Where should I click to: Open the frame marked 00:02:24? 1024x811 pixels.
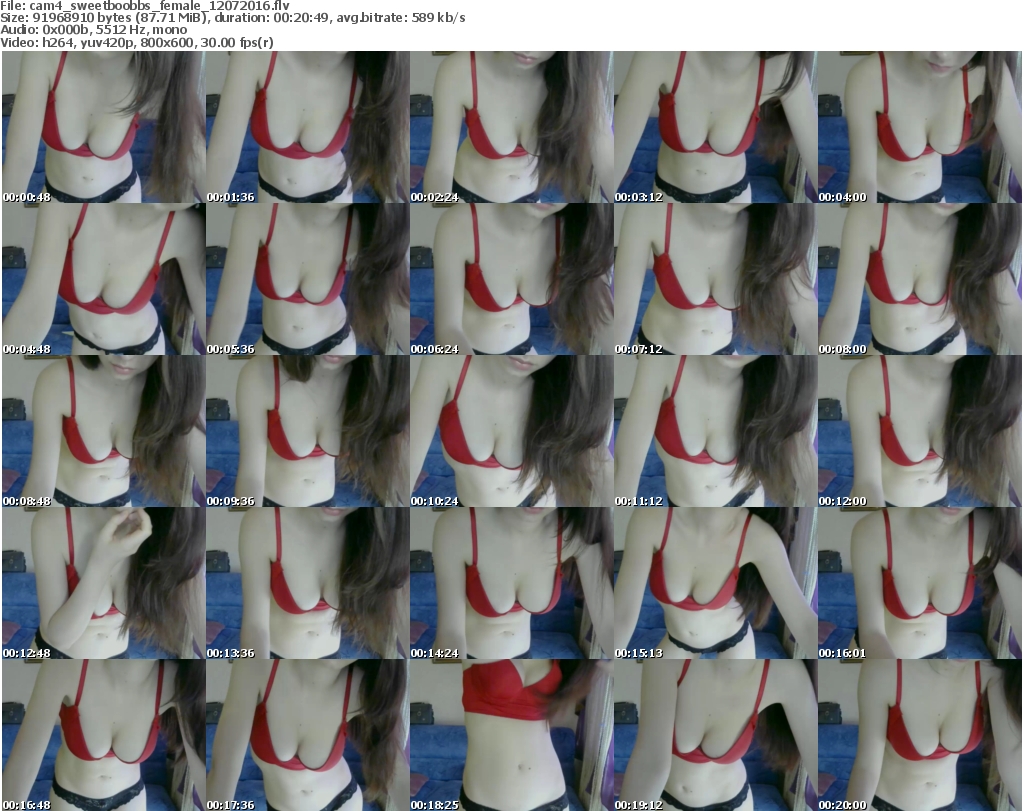click(512, 127)
